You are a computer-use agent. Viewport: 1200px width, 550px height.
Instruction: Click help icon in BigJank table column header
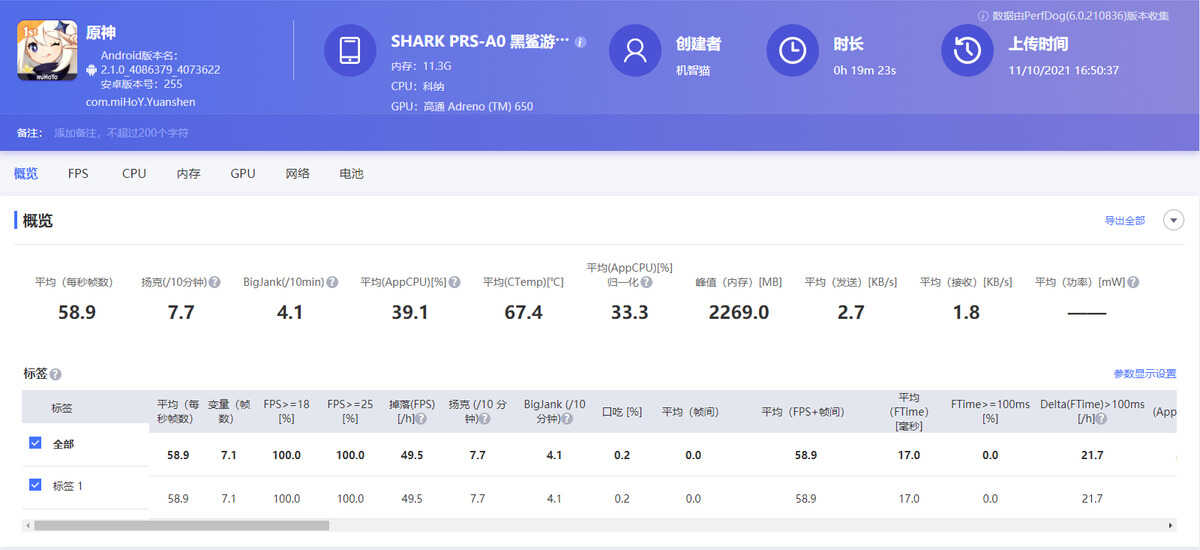pyautogui.click(x=567, y=419)
